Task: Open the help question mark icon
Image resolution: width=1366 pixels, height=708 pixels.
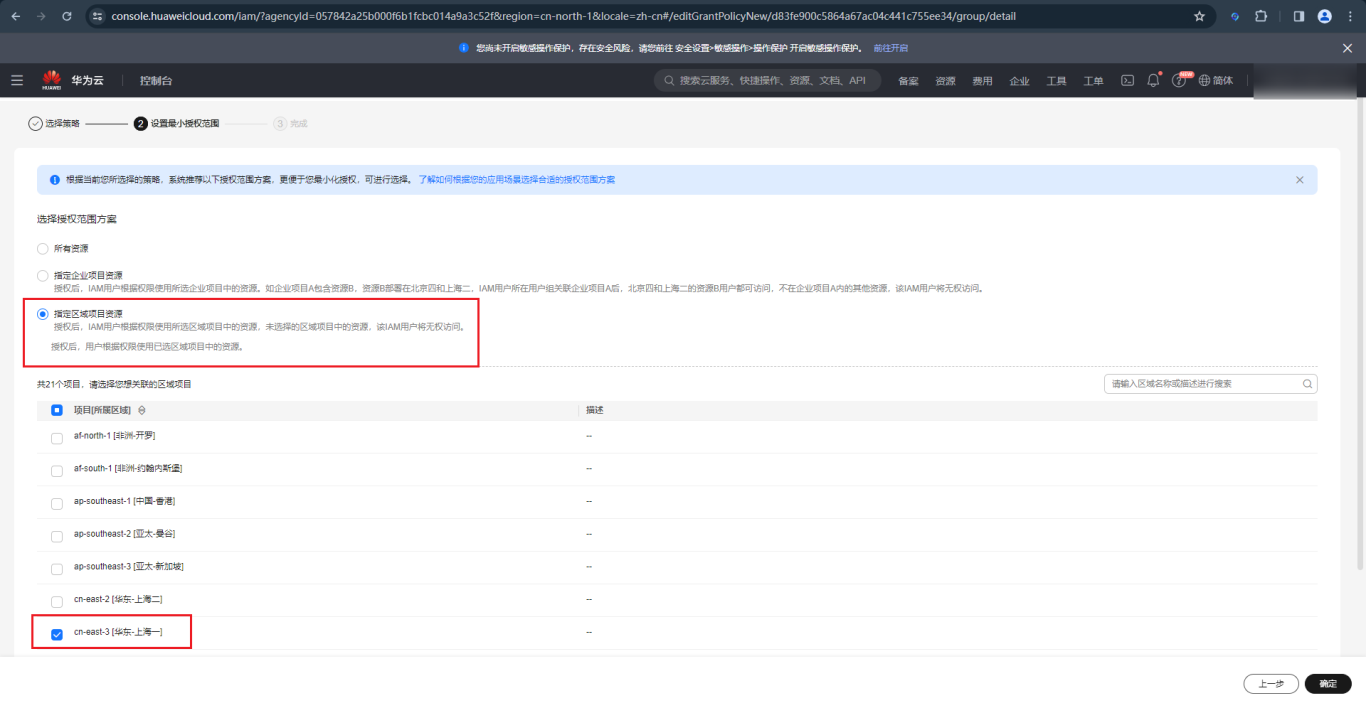Action: (1179, 81)
